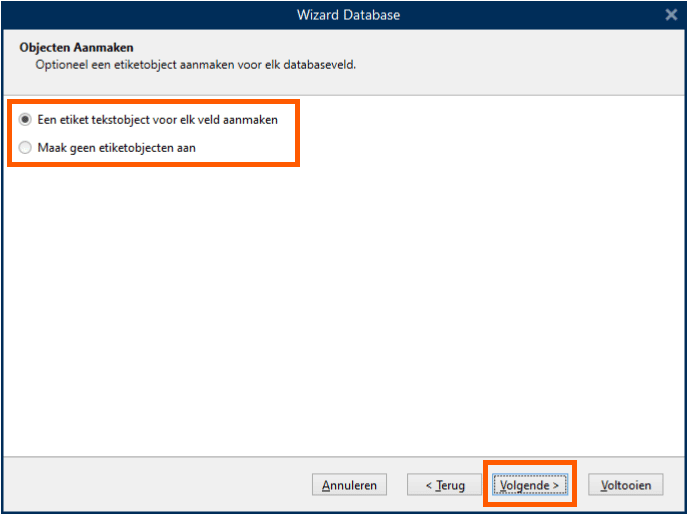688x515 pixels.
Task: Click the separator line below the header description
Action: (x=344, y=95)
